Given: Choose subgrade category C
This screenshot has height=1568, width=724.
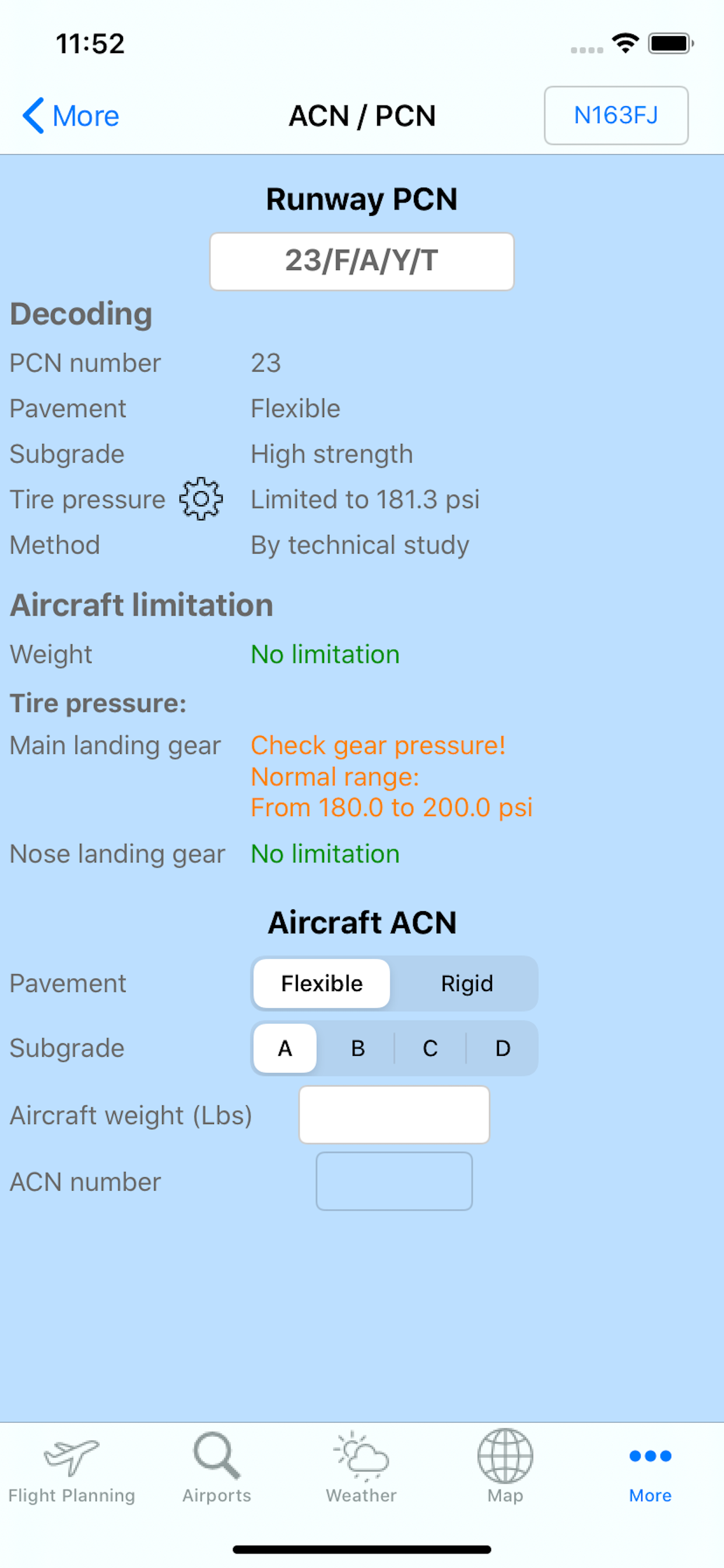Looking at the screenshot, I should [x=430, y=1048].
